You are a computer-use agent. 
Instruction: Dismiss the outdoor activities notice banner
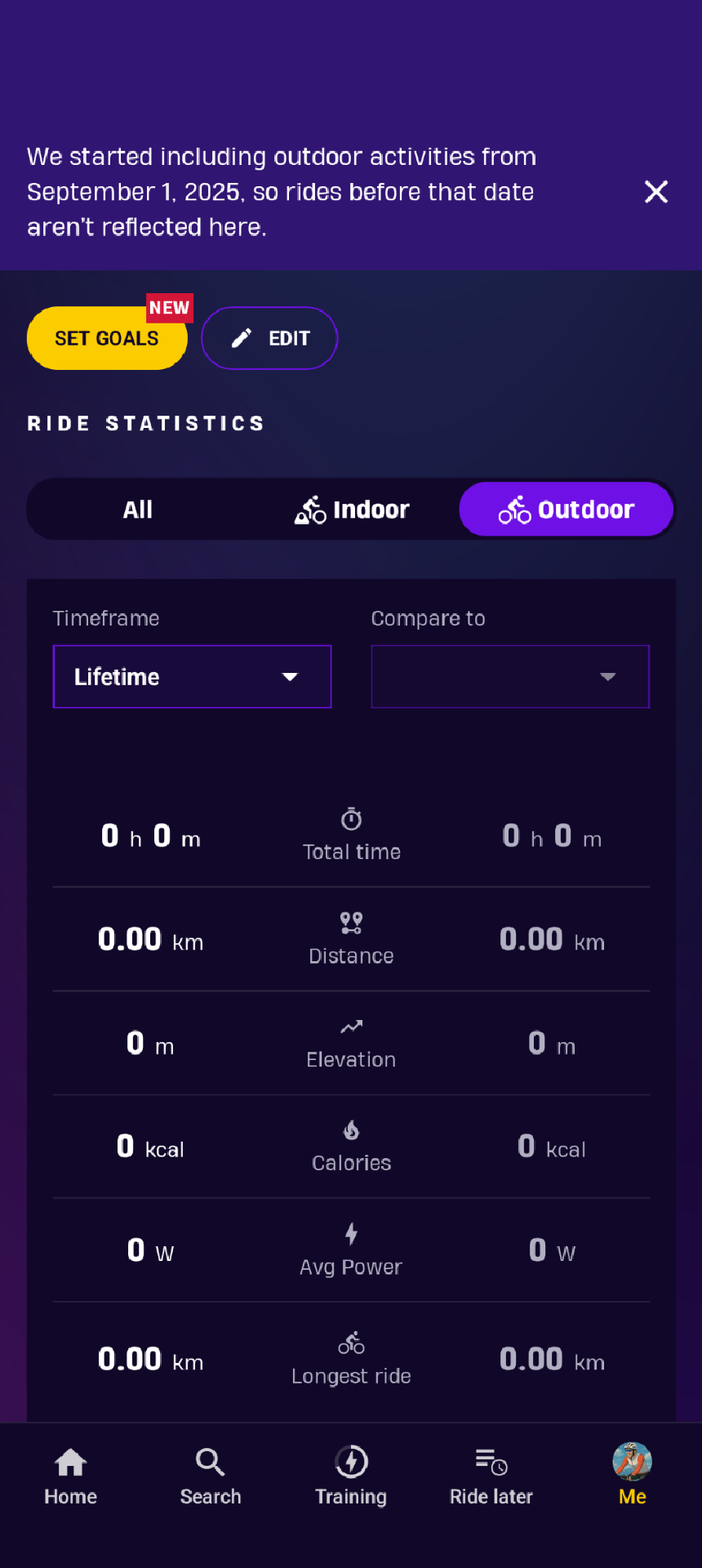coord(656,192)
